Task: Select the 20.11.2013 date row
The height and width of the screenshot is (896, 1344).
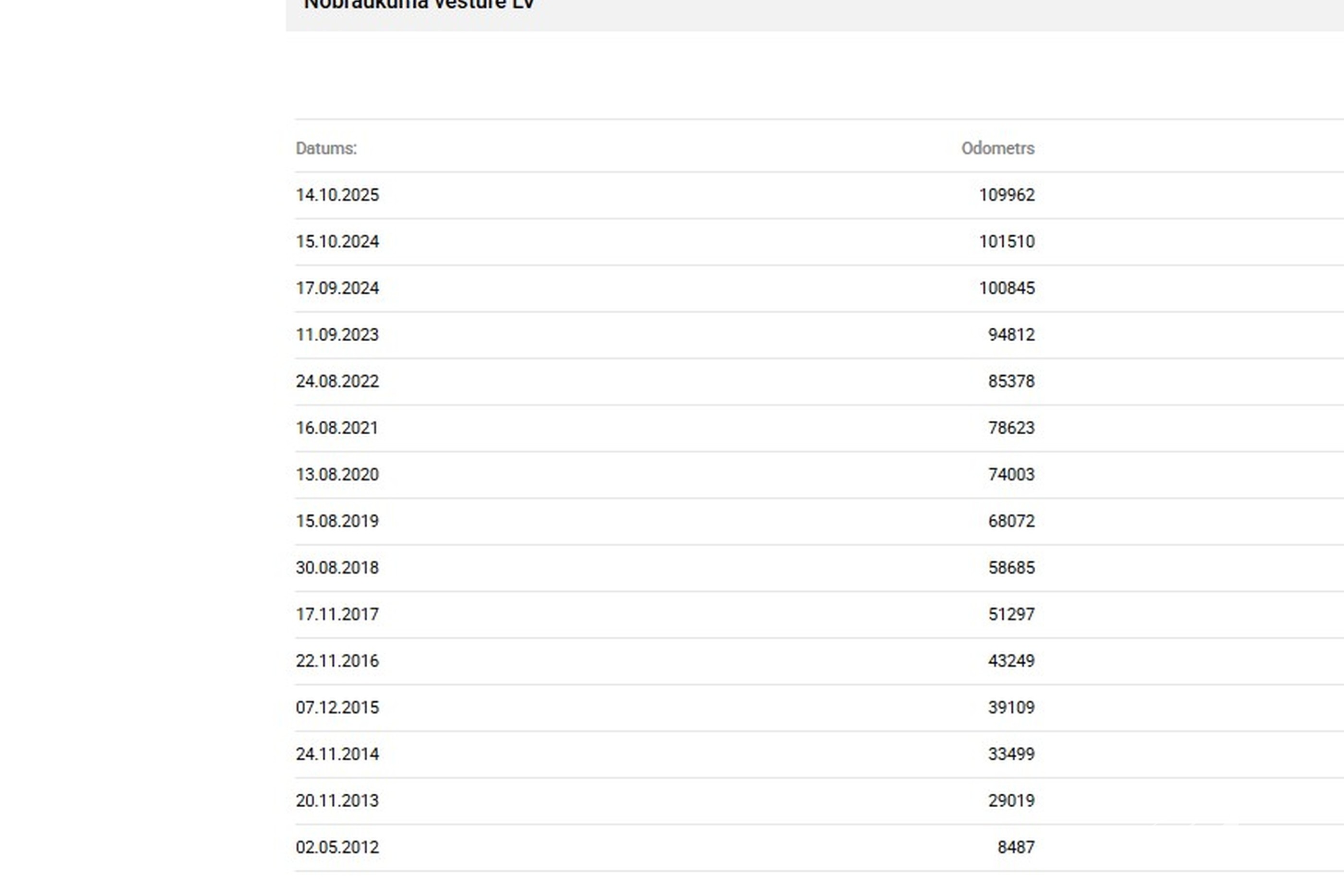Action: point(337,800)
